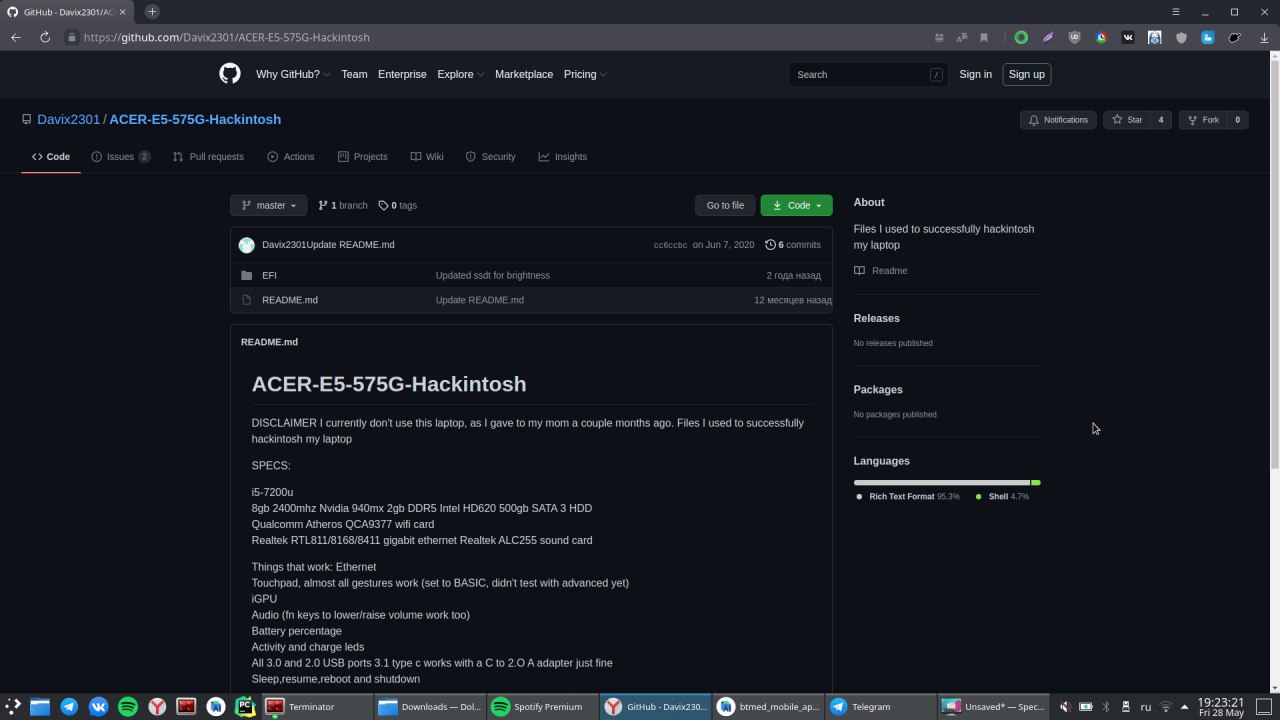Open the Wiki tab
1280x720 pixels.
point(427,157)
